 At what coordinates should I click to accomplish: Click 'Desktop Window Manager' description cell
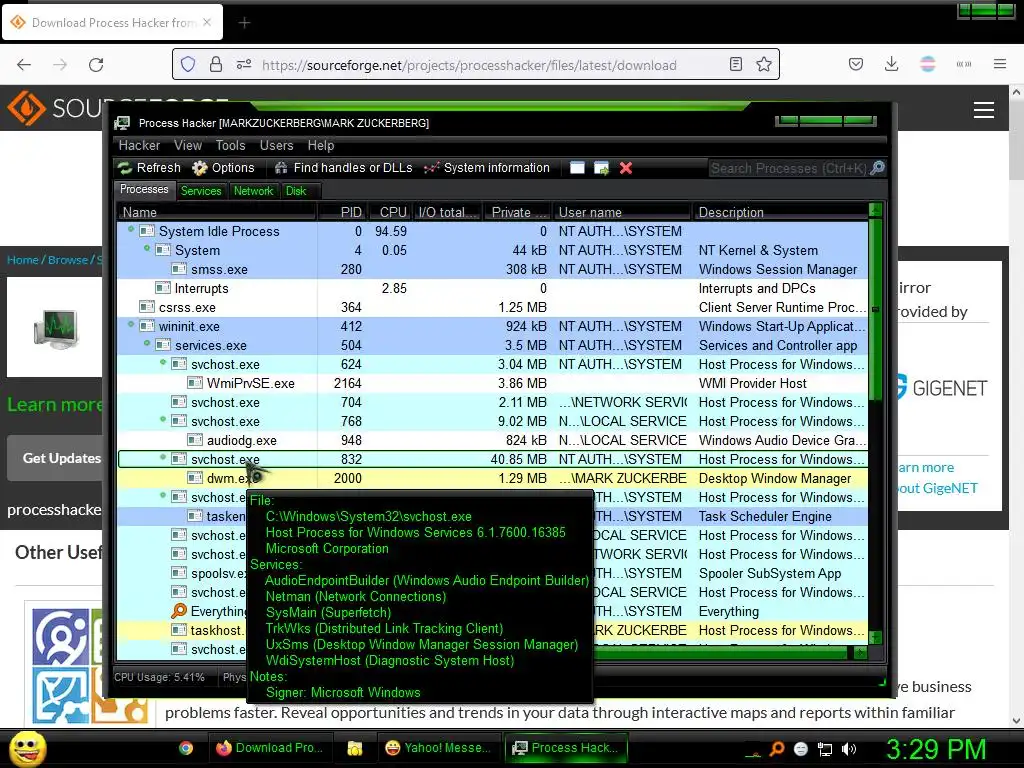(775, 479)
